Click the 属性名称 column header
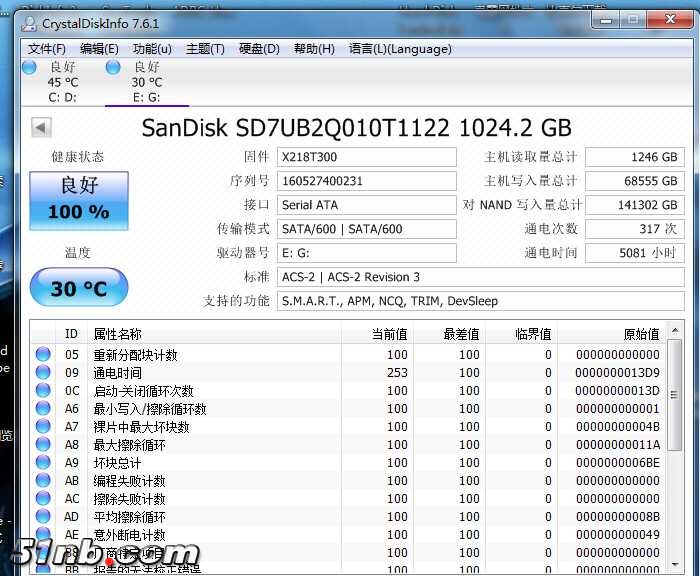The width and height of the screenshot is (700, 576). pos(117,334)
